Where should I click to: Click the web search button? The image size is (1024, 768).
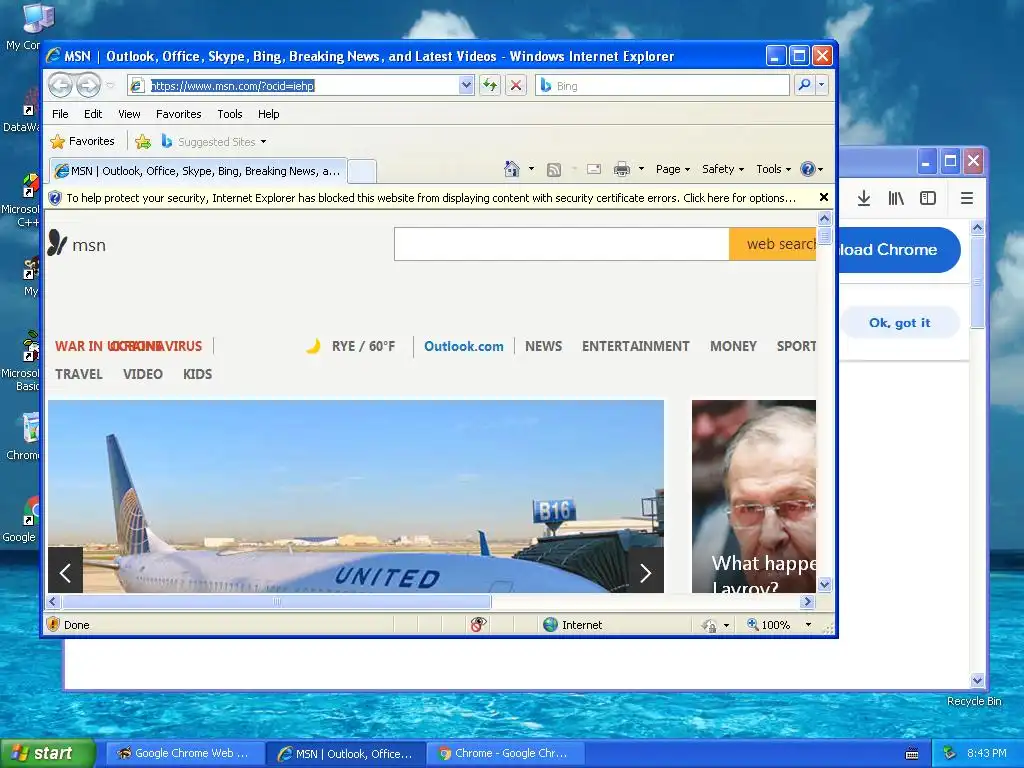tap(773, 244)
